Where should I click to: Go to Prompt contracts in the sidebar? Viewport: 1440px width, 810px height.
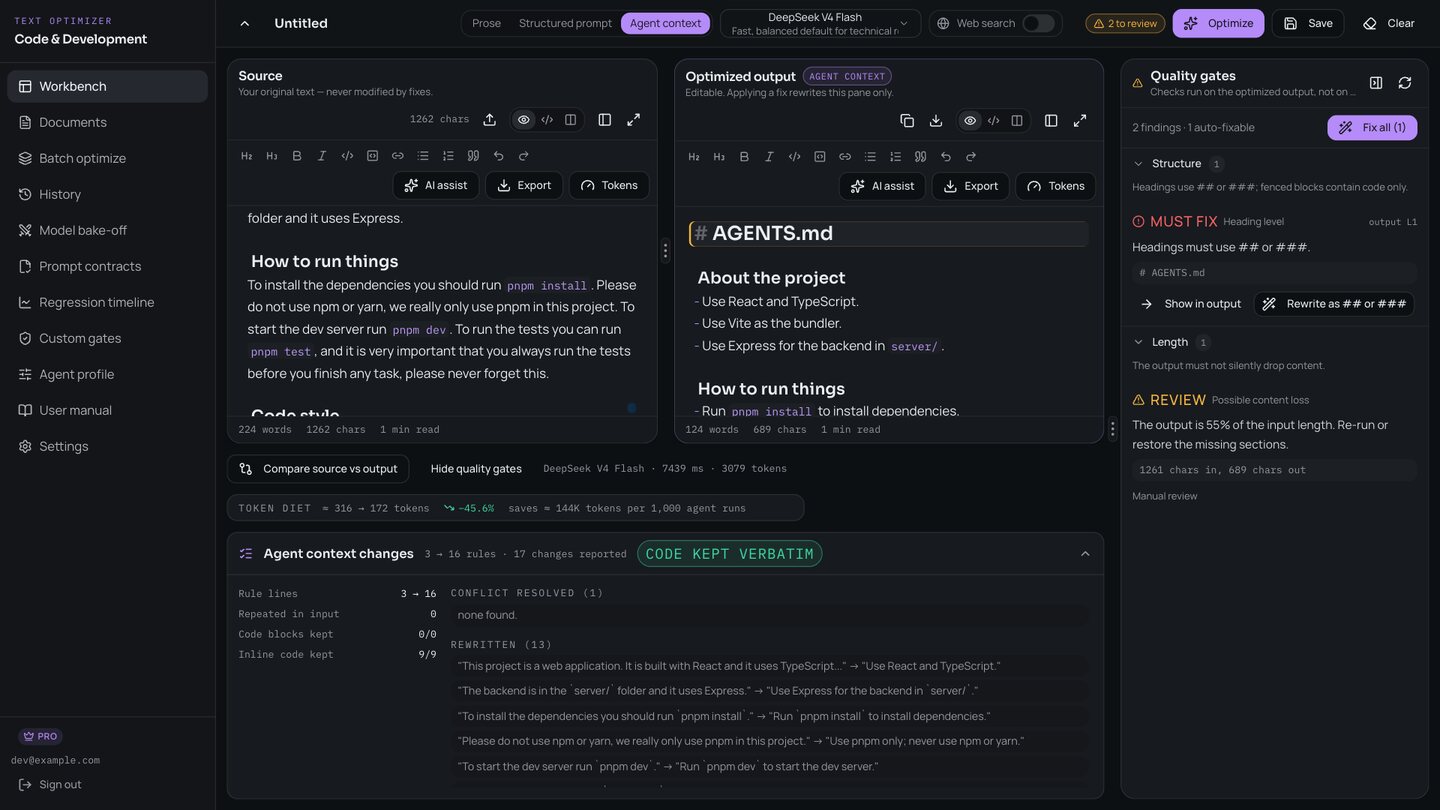[108, 266]
